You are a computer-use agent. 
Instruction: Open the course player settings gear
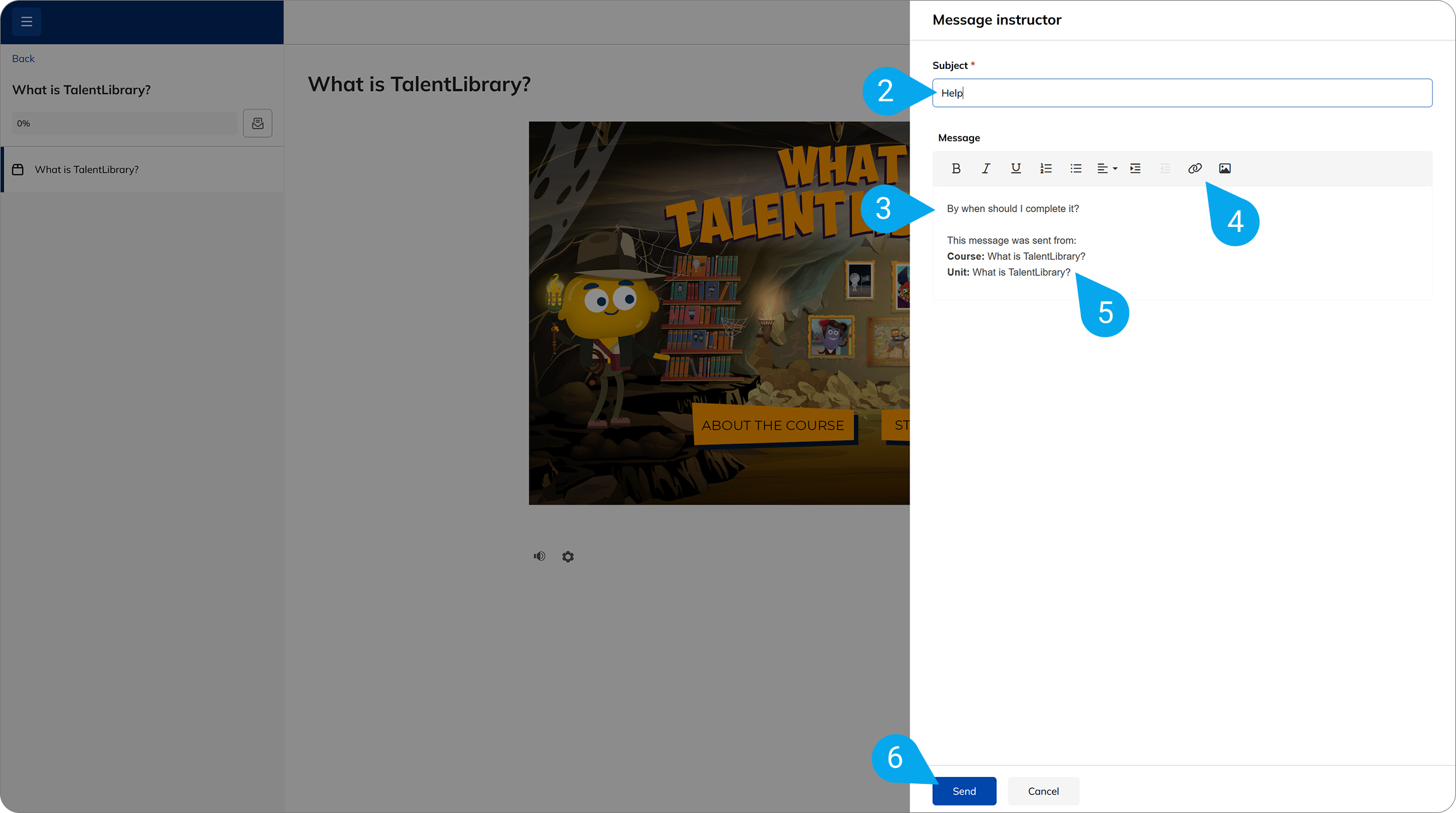tap(567, 556)
